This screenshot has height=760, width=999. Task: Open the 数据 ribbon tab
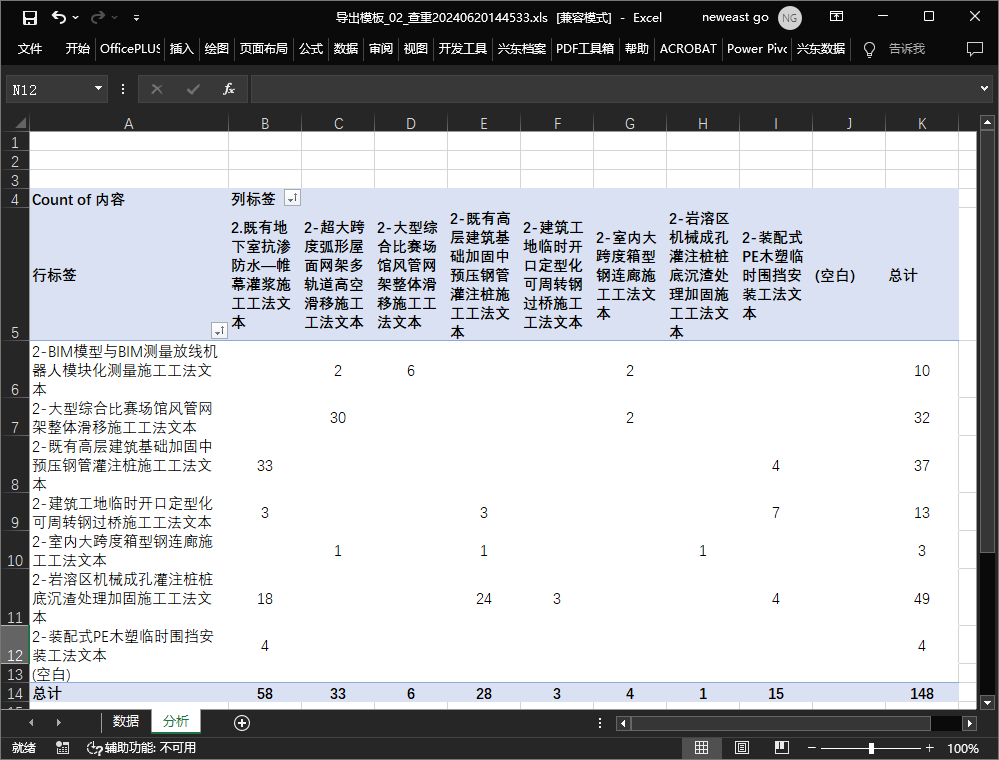click(x=346, y=49)
